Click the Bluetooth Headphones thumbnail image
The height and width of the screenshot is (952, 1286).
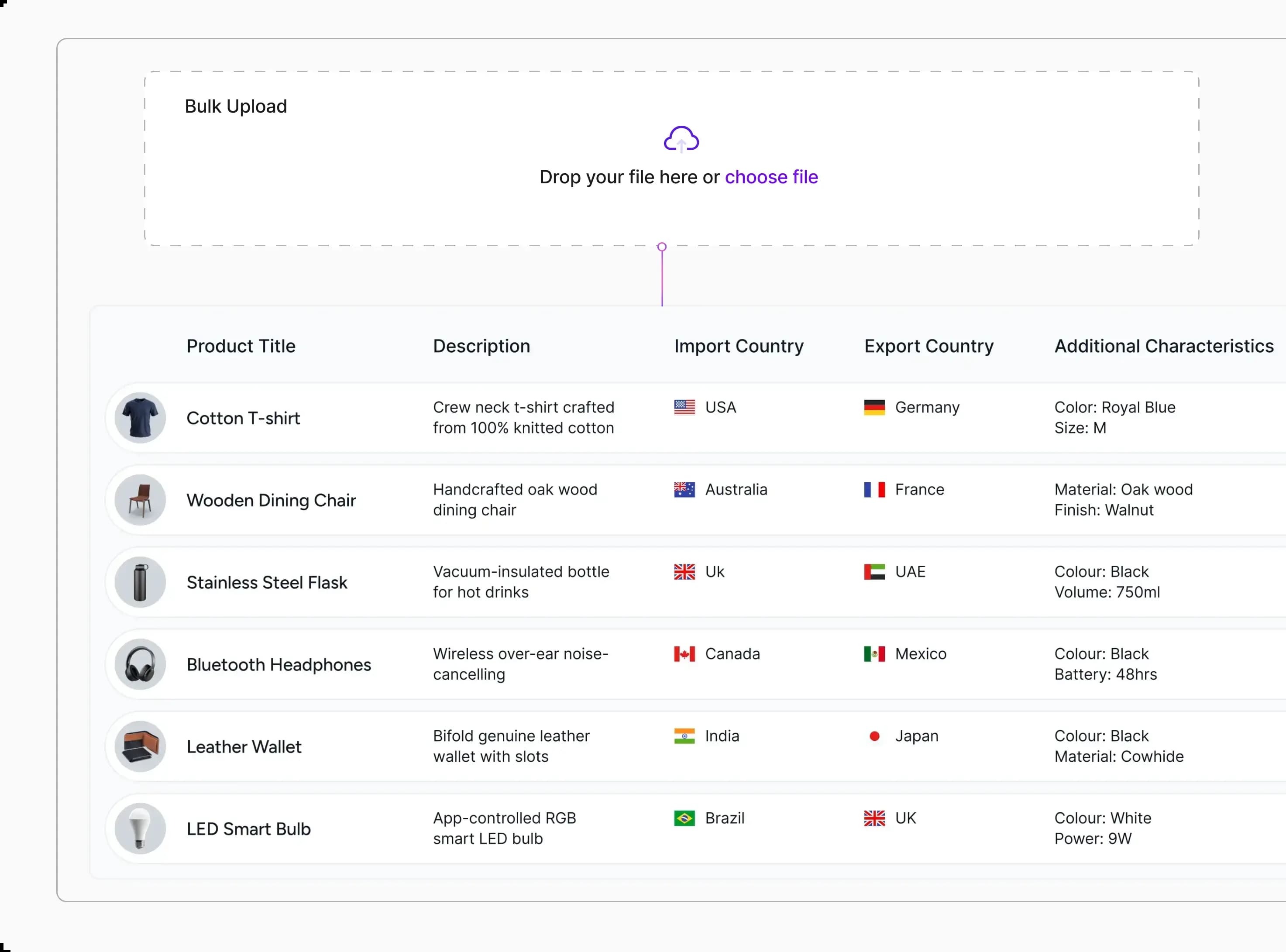[x=140, y=664]
